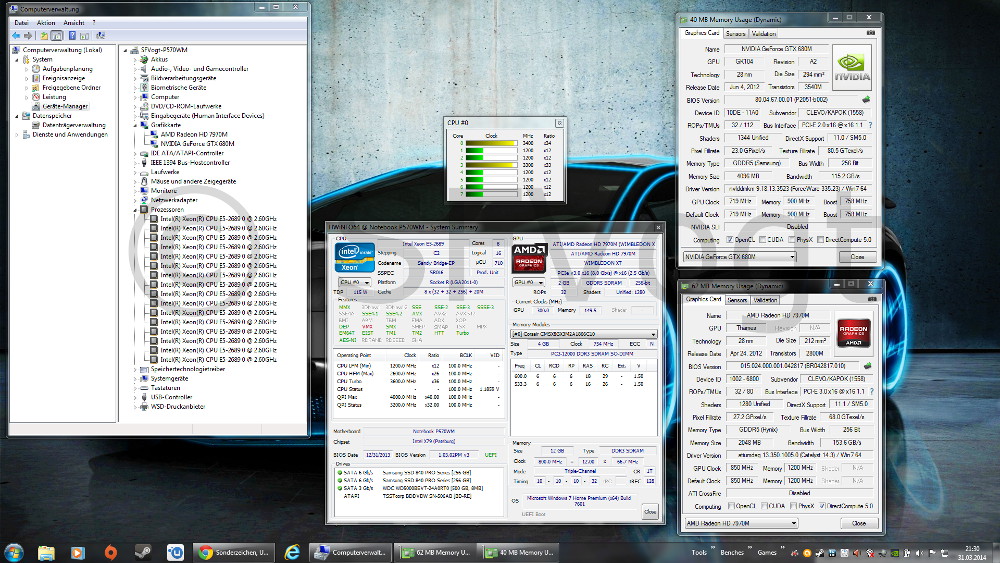Screen dimensions: 1000x563
Task: Click Validation tab in AMD GPU-Z window
Action: 765,300
